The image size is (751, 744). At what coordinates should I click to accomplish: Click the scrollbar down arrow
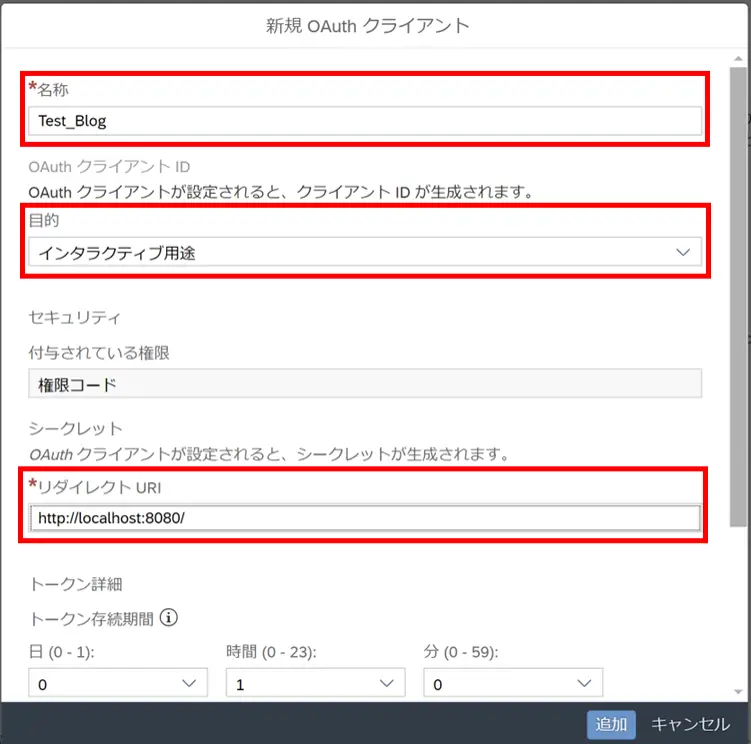[x=738, y=691]
